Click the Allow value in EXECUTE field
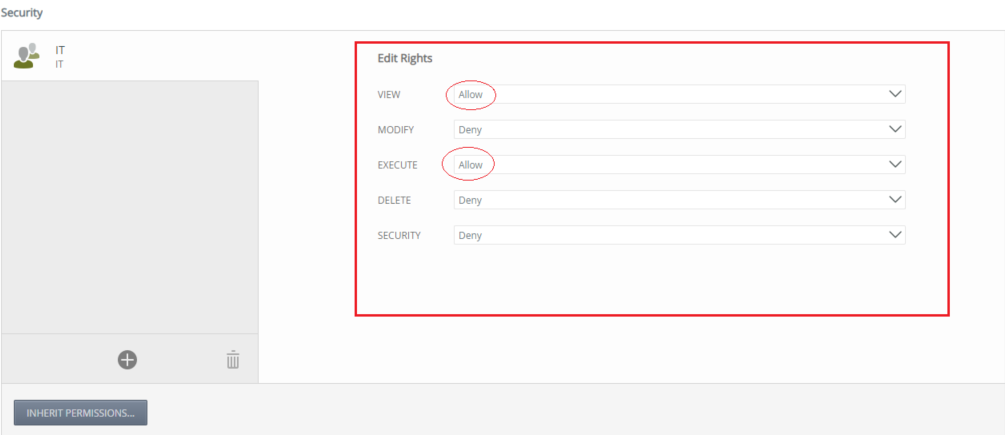The height and width of the screenshot is (435, 1005). pyautogui.click(x=470, y=165)
